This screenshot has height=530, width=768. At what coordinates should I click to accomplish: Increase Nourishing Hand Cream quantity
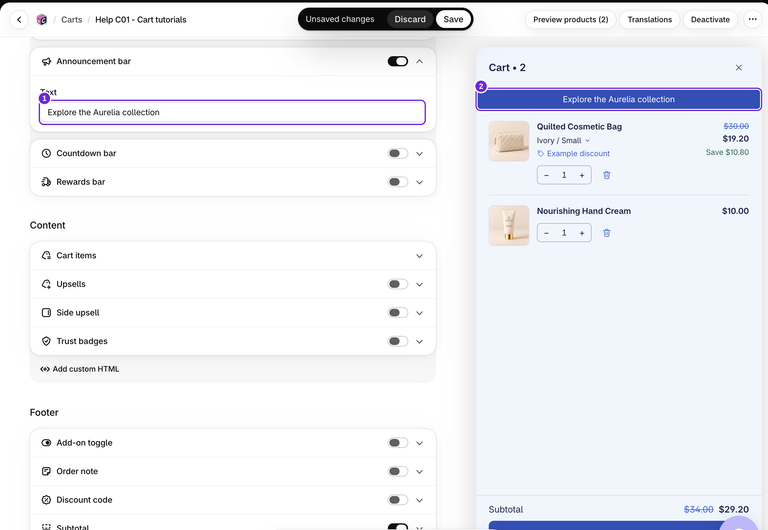click(582, 233)
